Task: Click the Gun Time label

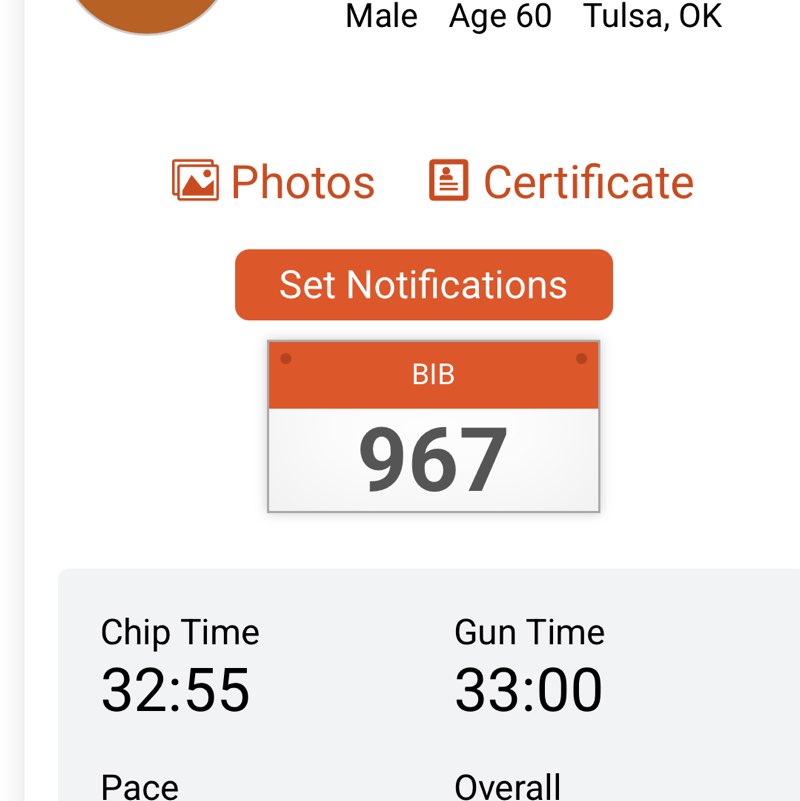Action: (x=529, y=632)
